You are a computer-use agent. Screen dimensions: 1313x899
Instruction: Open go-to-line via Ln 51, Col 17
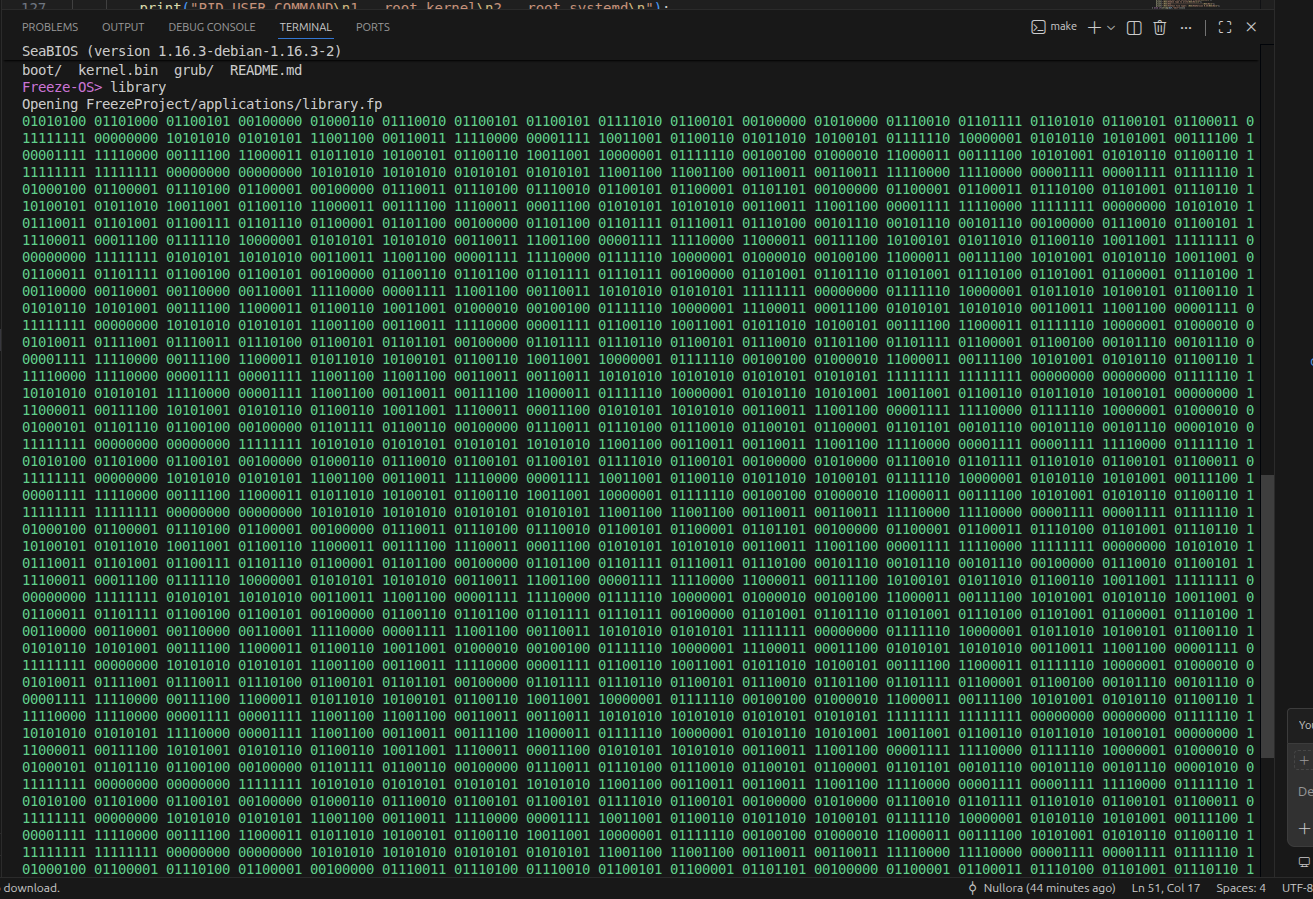1166,888
